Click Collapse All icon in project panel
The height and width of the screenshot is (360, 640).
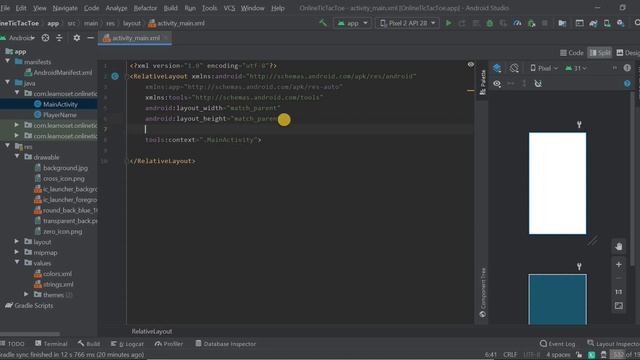point(59,38)
